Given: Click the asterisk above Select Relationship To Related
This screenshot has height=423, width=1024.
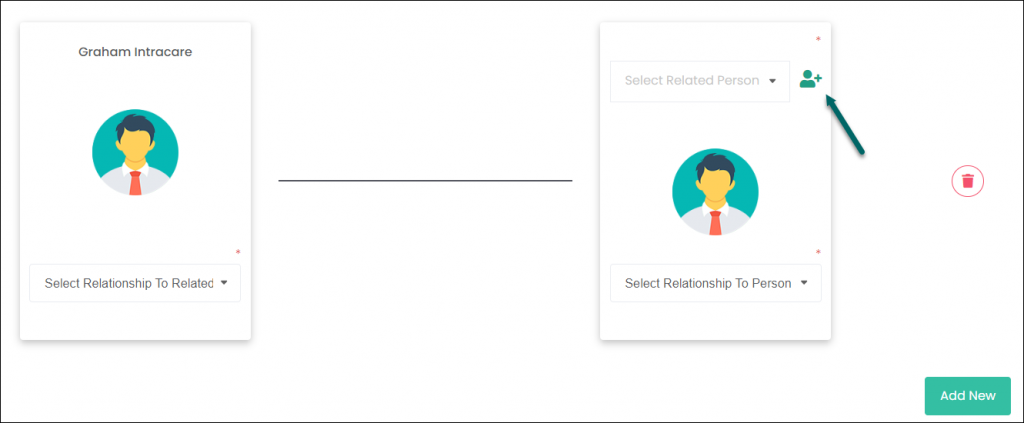Looking at the screenshot, I should (238, 253).
